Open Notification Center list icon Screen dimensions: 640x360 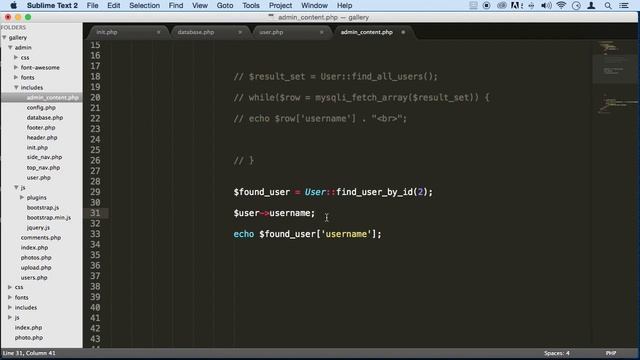pyautogui.click(x=624, y=5)
